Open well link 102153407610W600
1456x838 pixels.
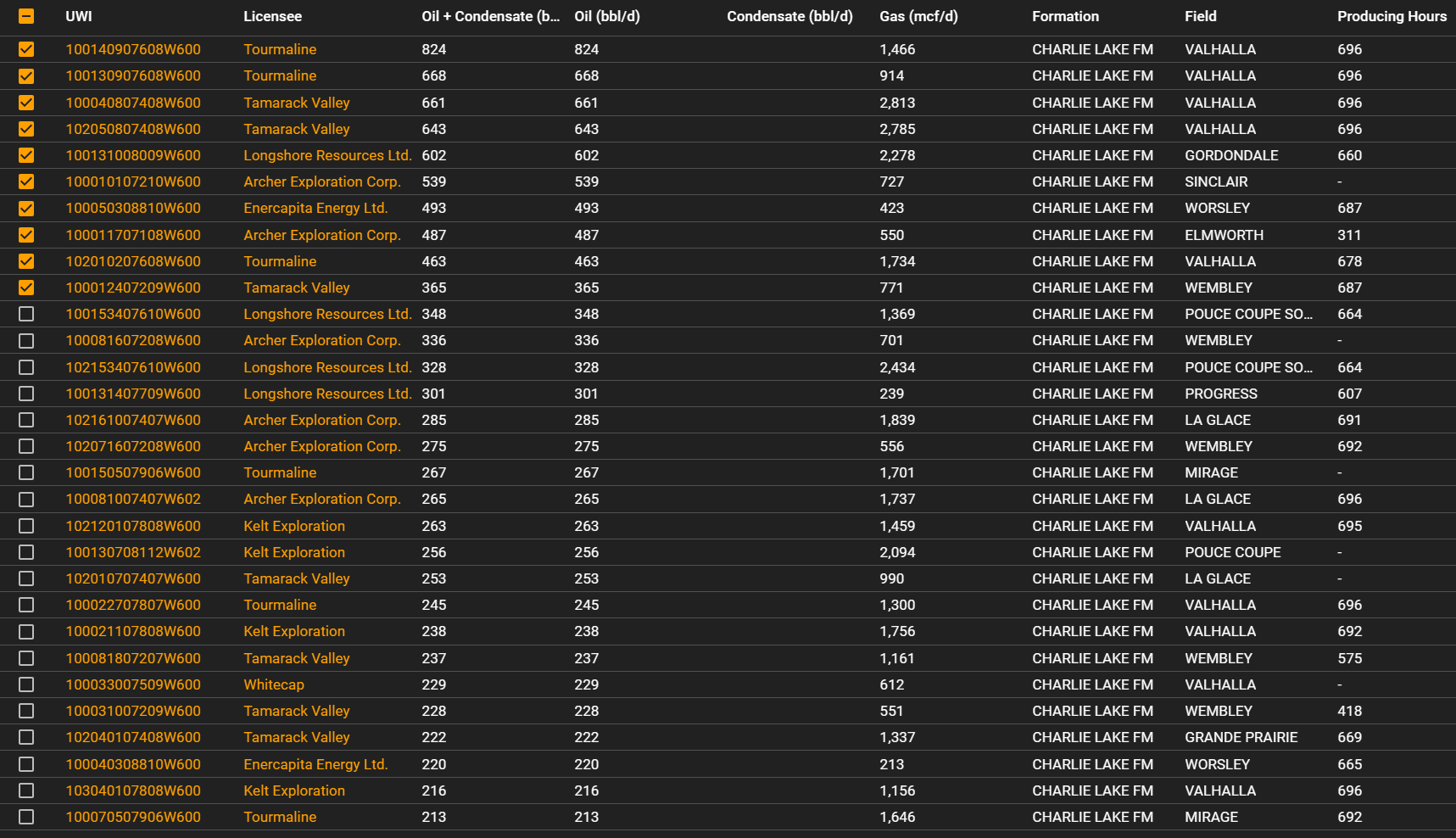pos(133,367)
